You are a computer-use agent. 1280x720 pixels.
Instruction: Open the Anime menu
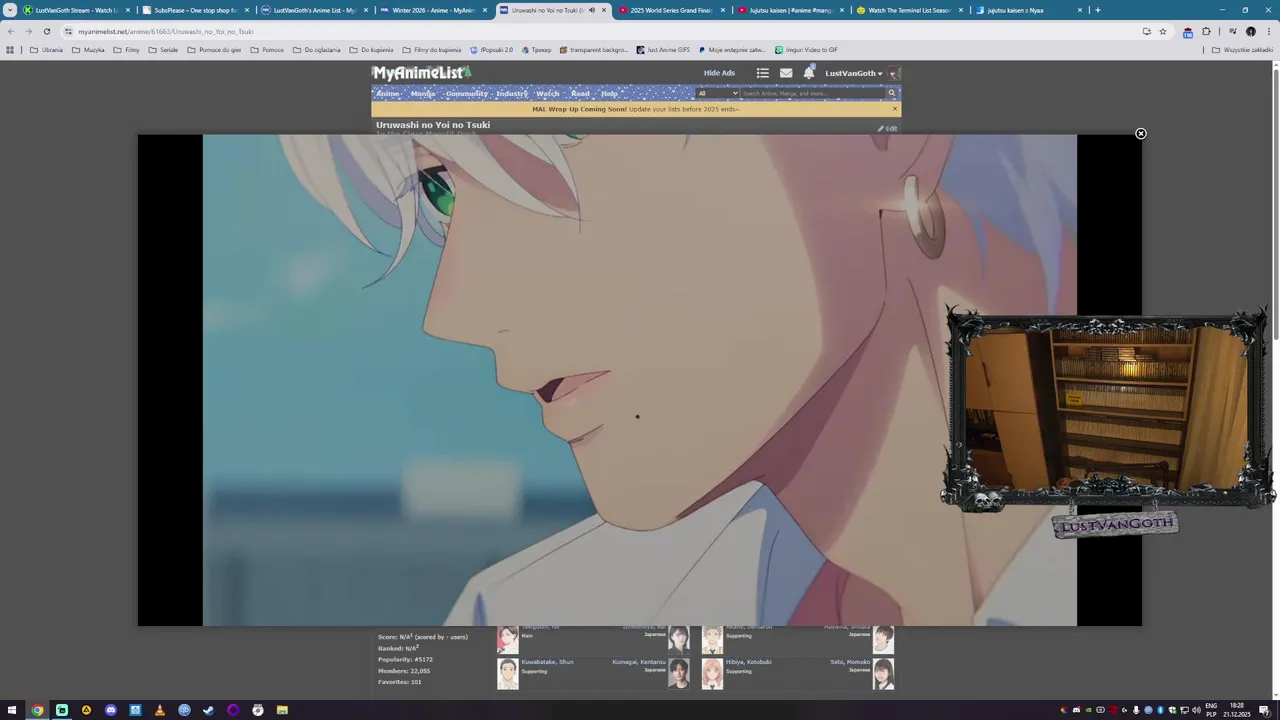[388, 93]
